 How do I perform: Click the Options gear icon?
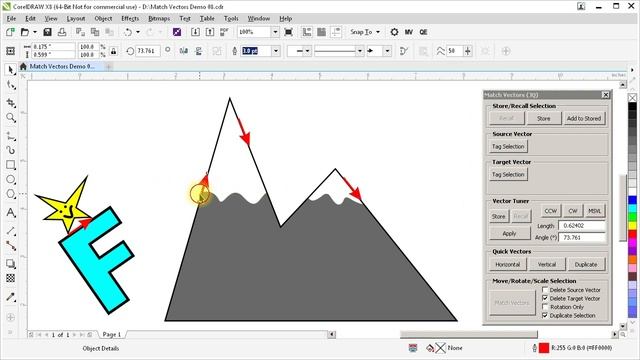pyautogui.click(x=394, y=32)
